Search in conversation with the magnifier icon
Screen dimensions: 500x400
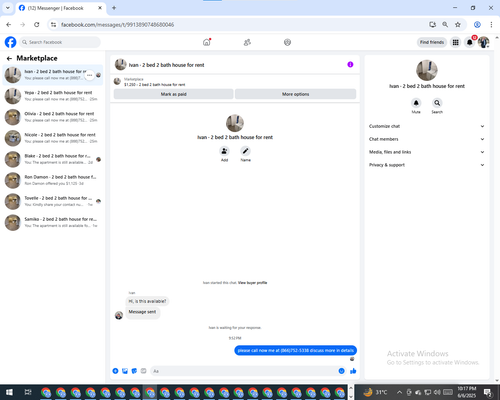pyautogui.click(x=437, y=103)
